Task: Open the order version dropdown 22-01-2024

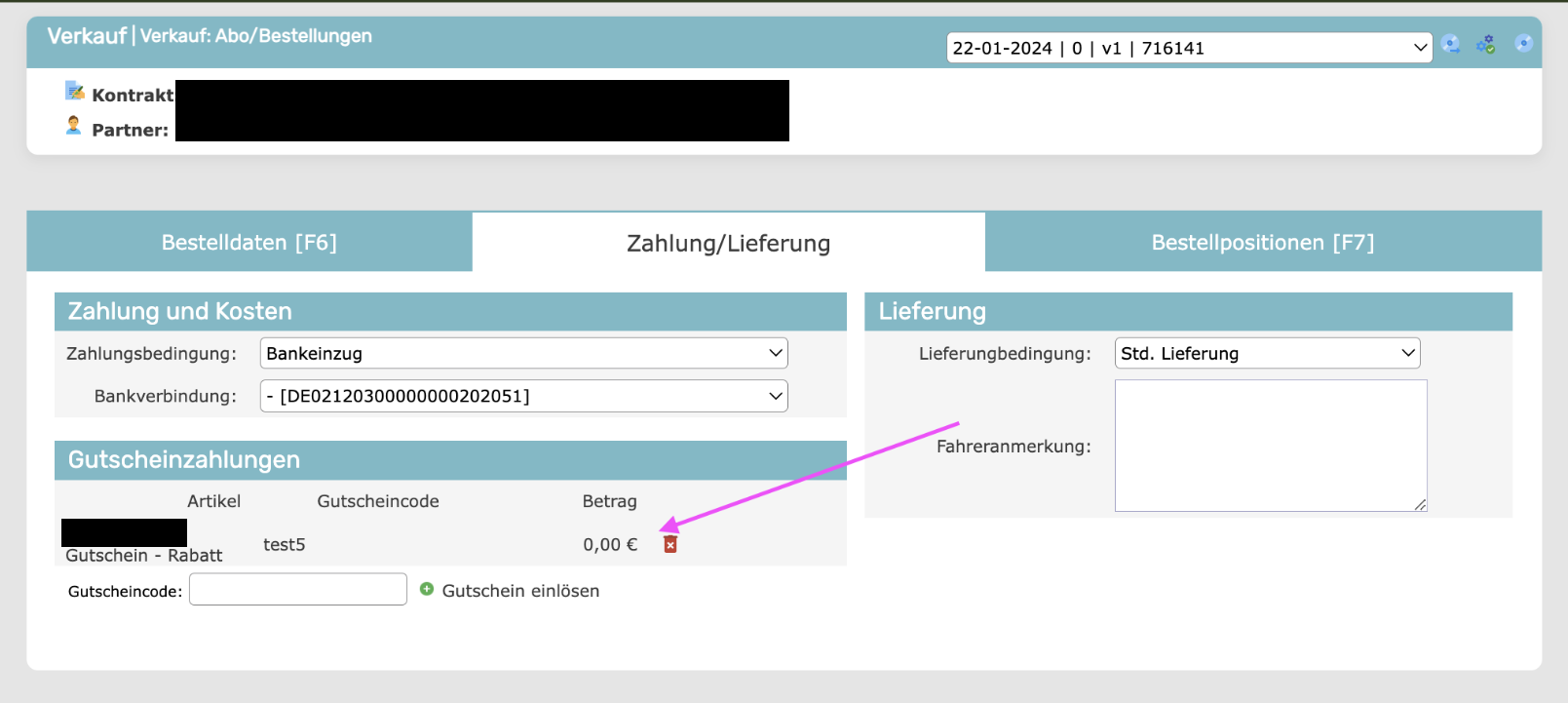Action: point(1188,48)
